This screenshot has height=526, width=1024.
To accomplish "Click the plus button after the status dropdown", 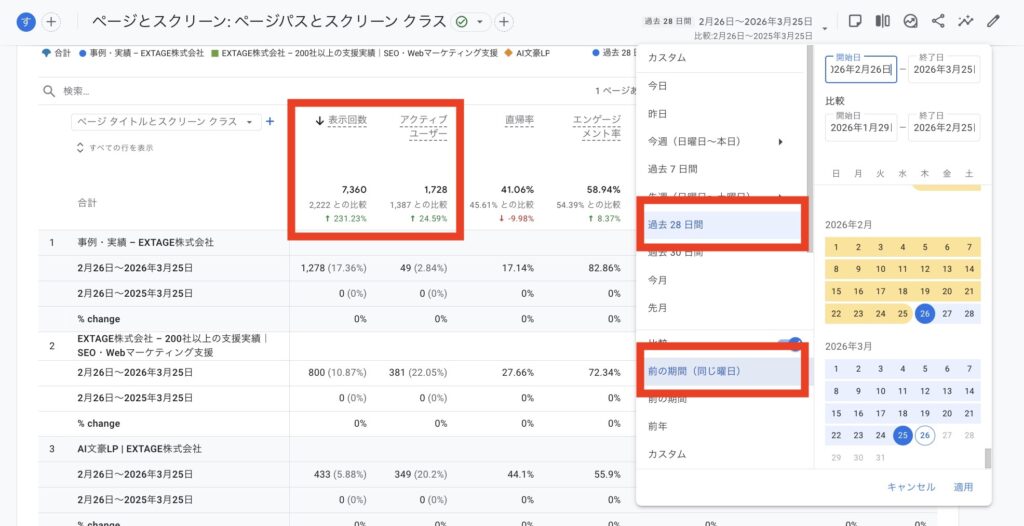I will [x=503, y=22].
